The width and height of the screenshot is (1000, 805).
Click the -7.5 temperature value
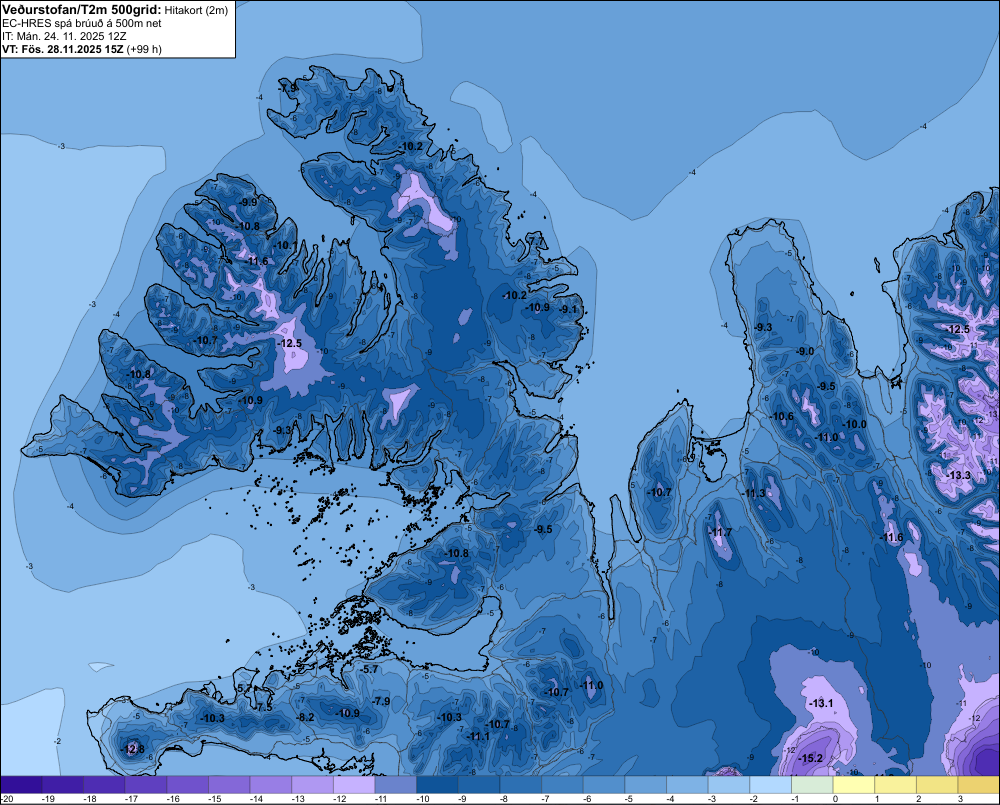[x=265, y=707]
